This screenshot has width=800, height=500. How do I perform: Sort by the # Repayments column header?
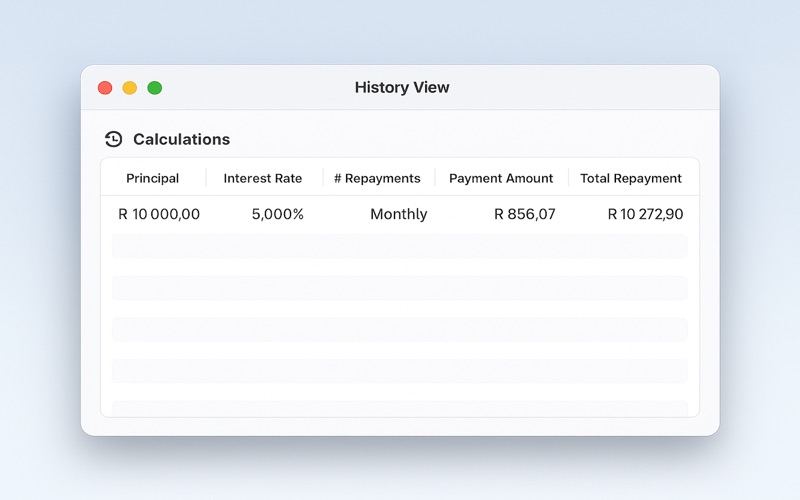tap(377, 178)
